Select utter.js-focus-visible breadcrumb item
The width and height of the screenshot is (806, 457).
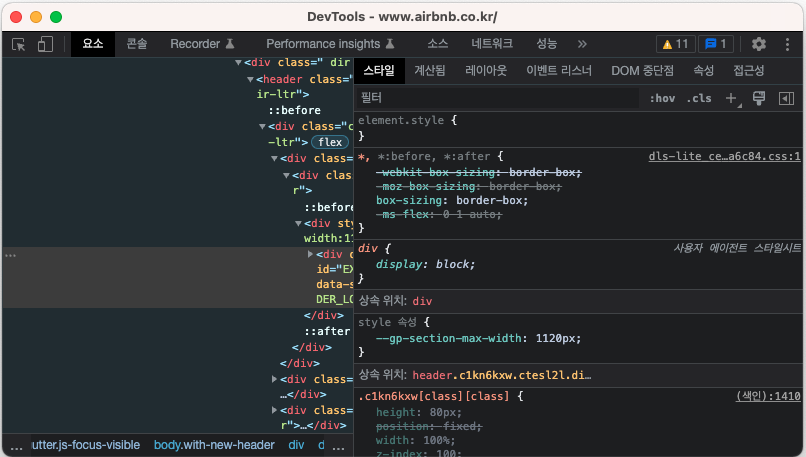tap(86, 445)
